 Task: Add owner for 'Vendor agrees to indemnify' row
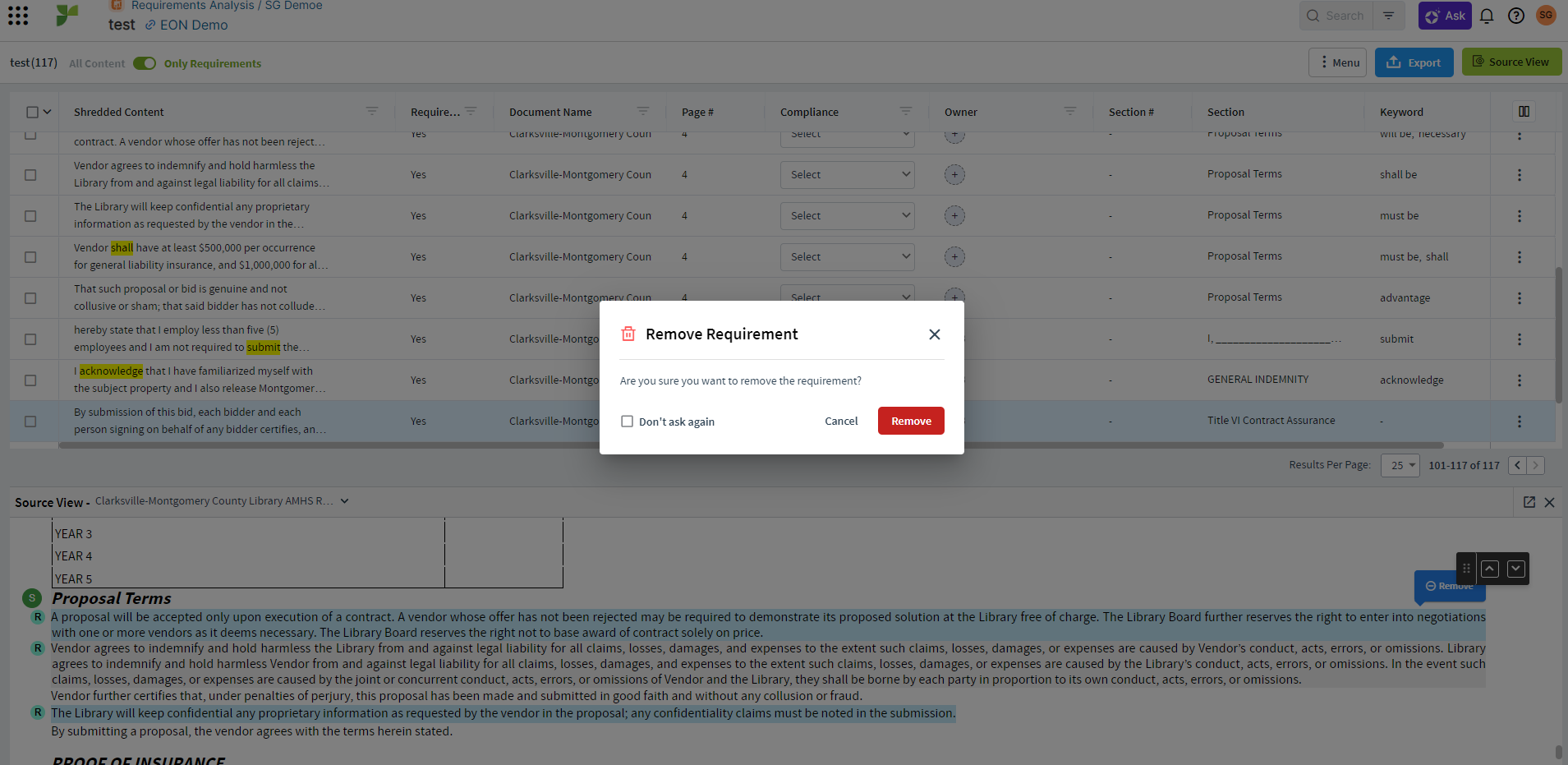pos(954,174)
